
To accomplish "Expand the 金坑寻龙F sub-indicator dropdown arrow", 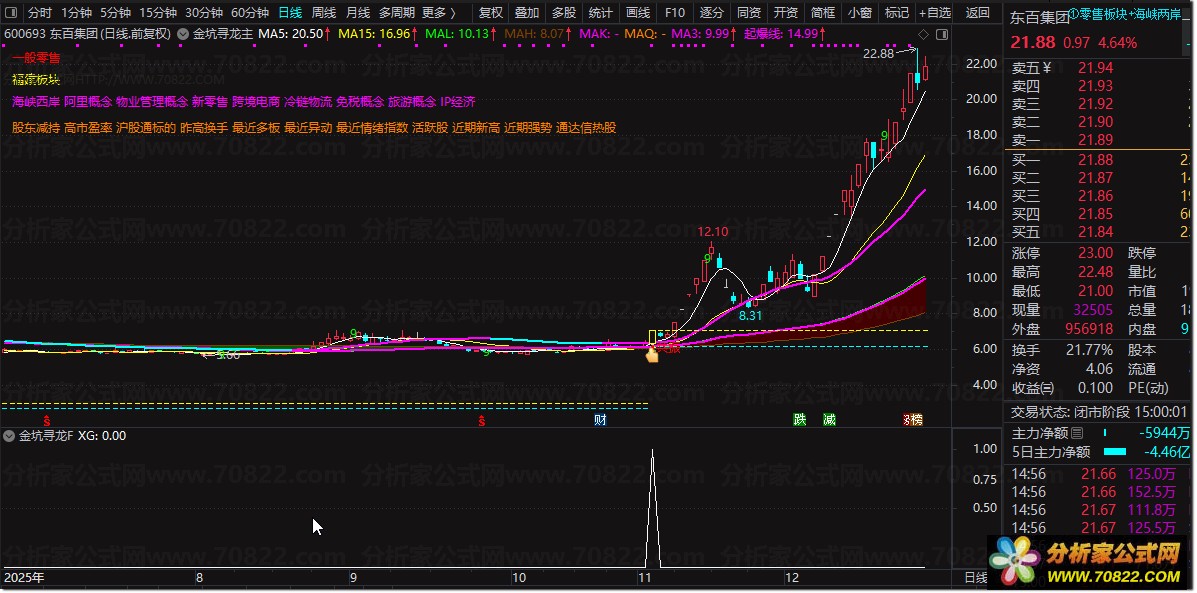I will click(x=9, y=437).
